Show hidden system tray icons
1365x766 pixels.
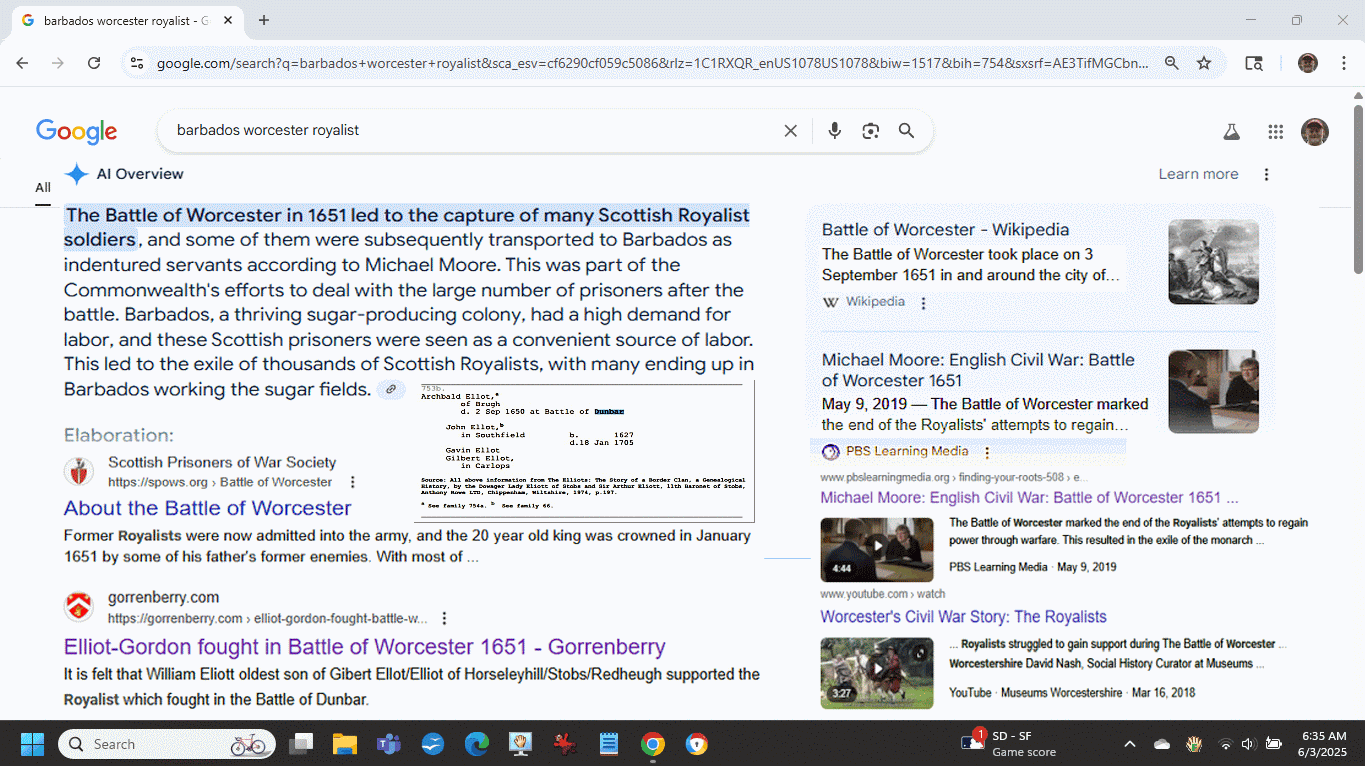coord(1130,744)
